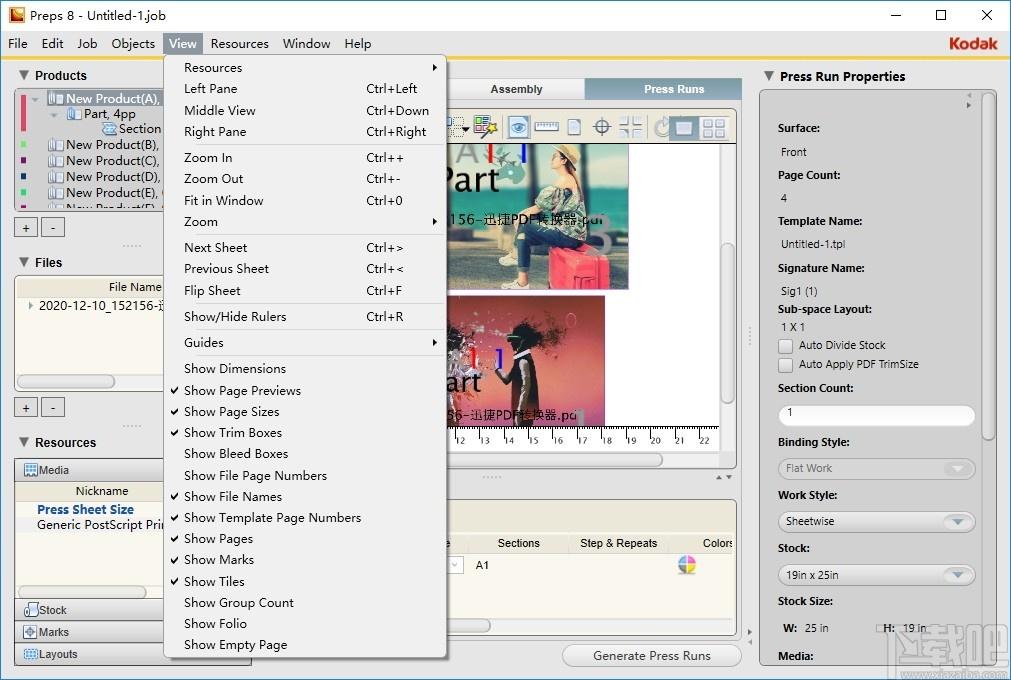Remove a file with Files minus button
Image resolution: width=1011 pixels, height=680 pixels.
[x=53, y=408]
